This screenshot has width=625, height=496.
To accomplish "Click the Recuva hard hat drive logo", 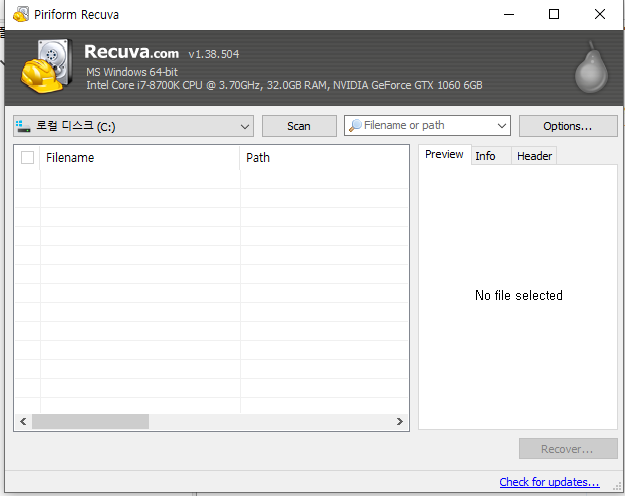I will [47, 66].
